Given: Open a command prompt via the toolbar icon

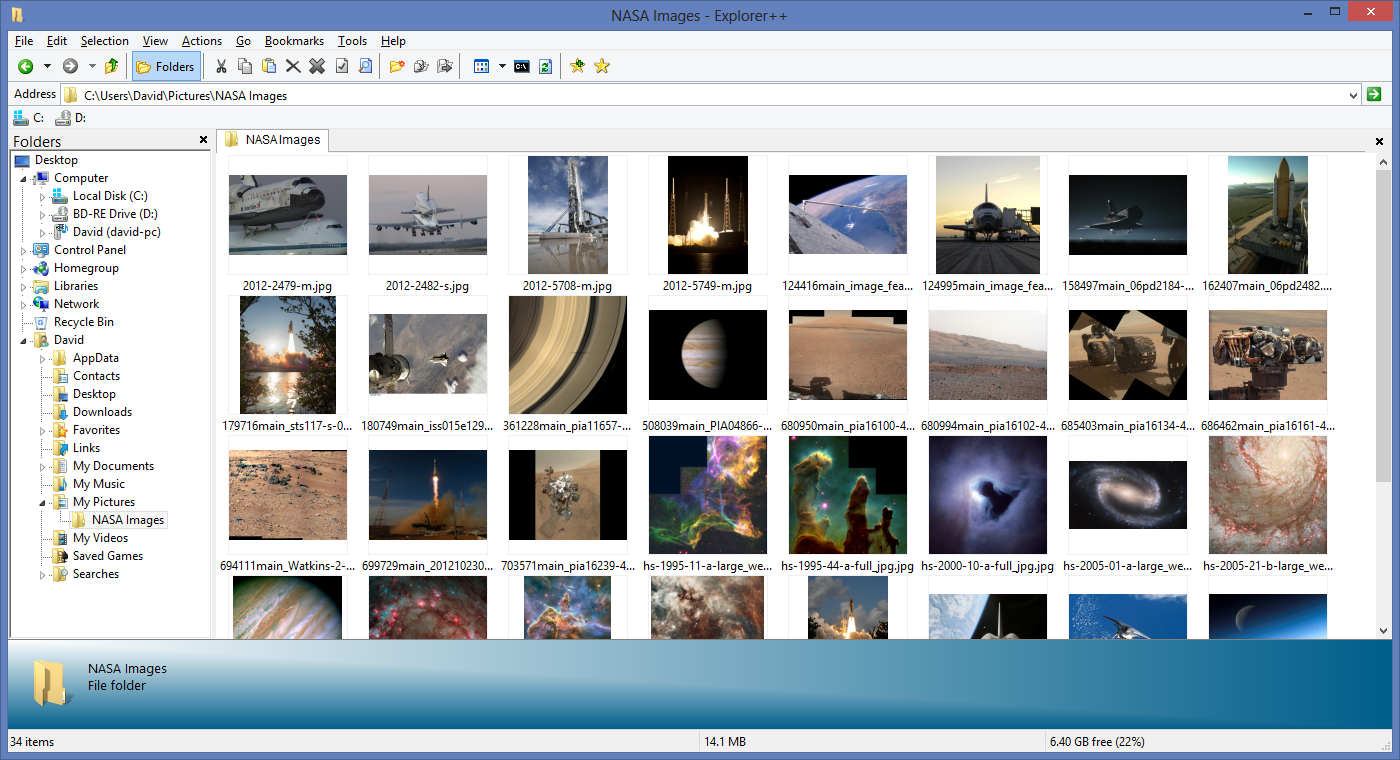Looking at the screenshot, I should click(521, 66).
